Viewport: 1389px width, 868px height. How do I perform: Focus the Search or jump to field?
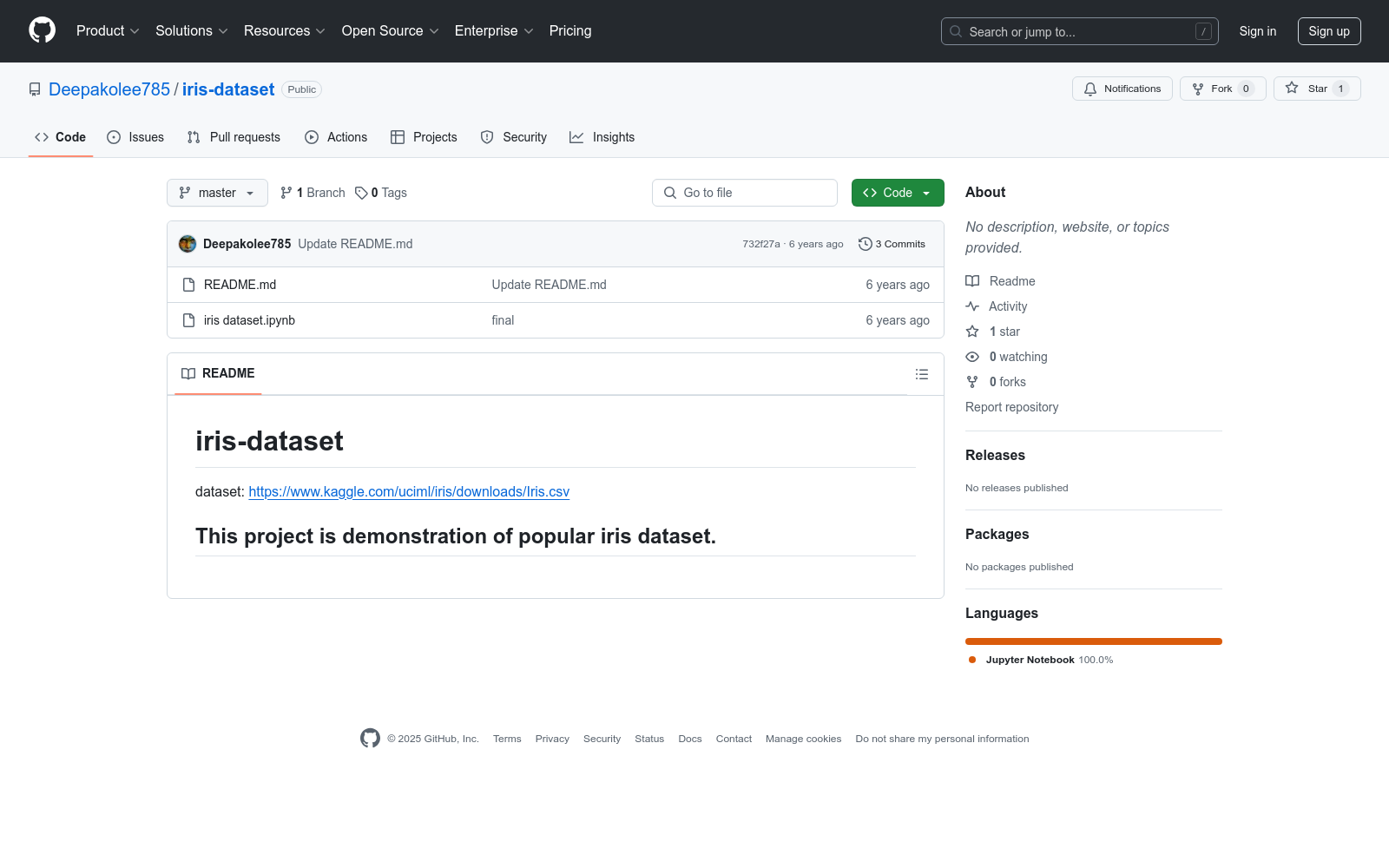click(x=1080, y=31)
